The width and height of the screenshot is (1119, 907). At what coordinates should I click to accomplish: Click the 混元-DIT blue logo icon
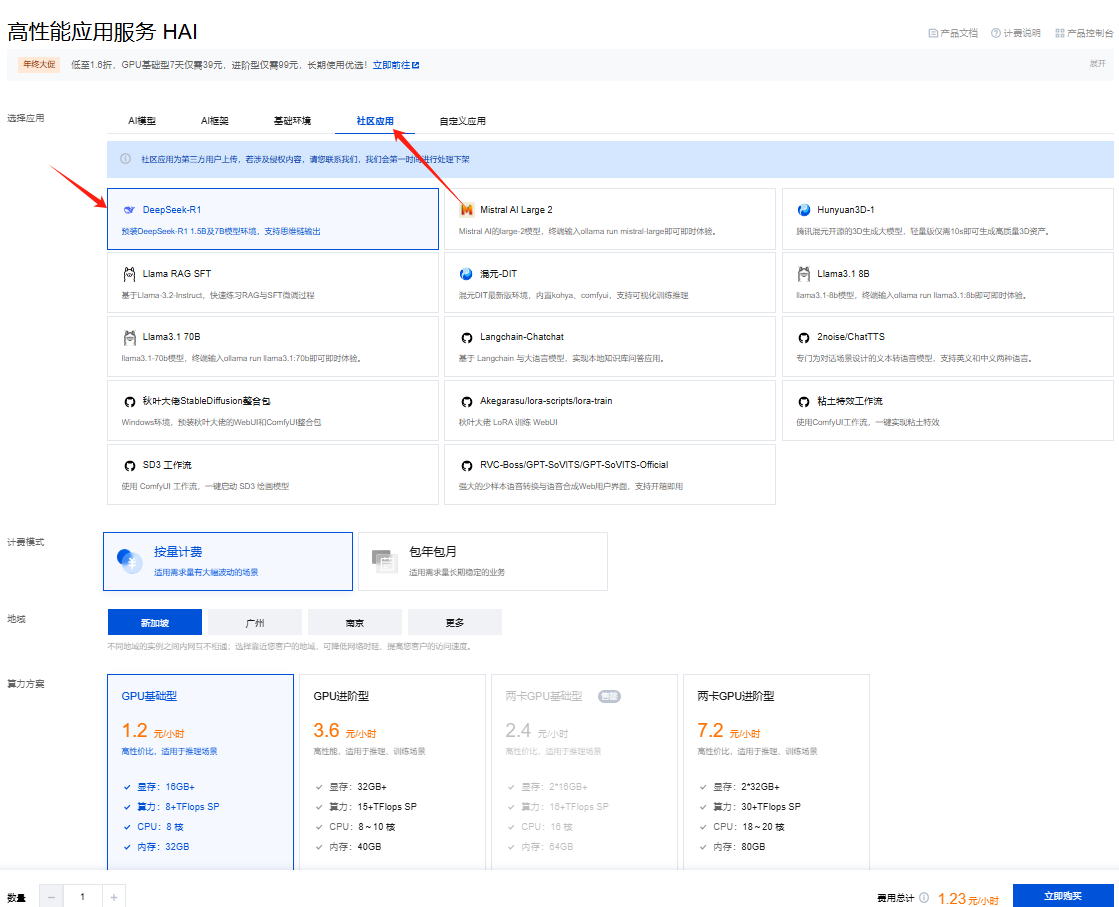[467, 274]
